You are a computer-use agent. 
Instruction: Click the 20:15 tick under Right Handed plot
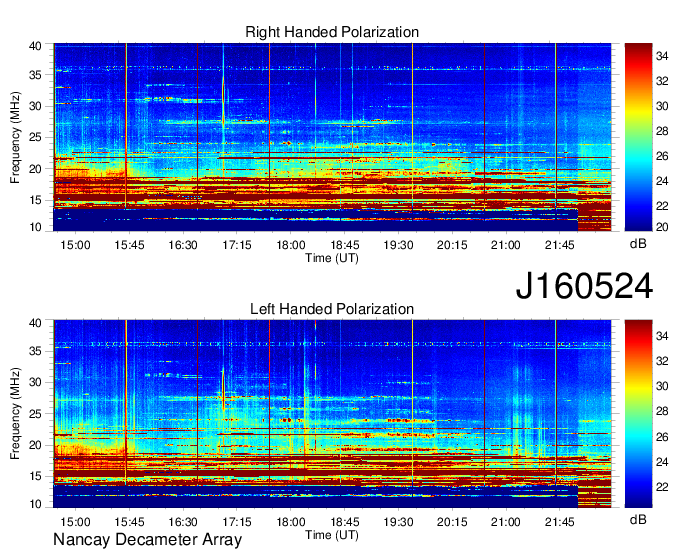[452, 245]
